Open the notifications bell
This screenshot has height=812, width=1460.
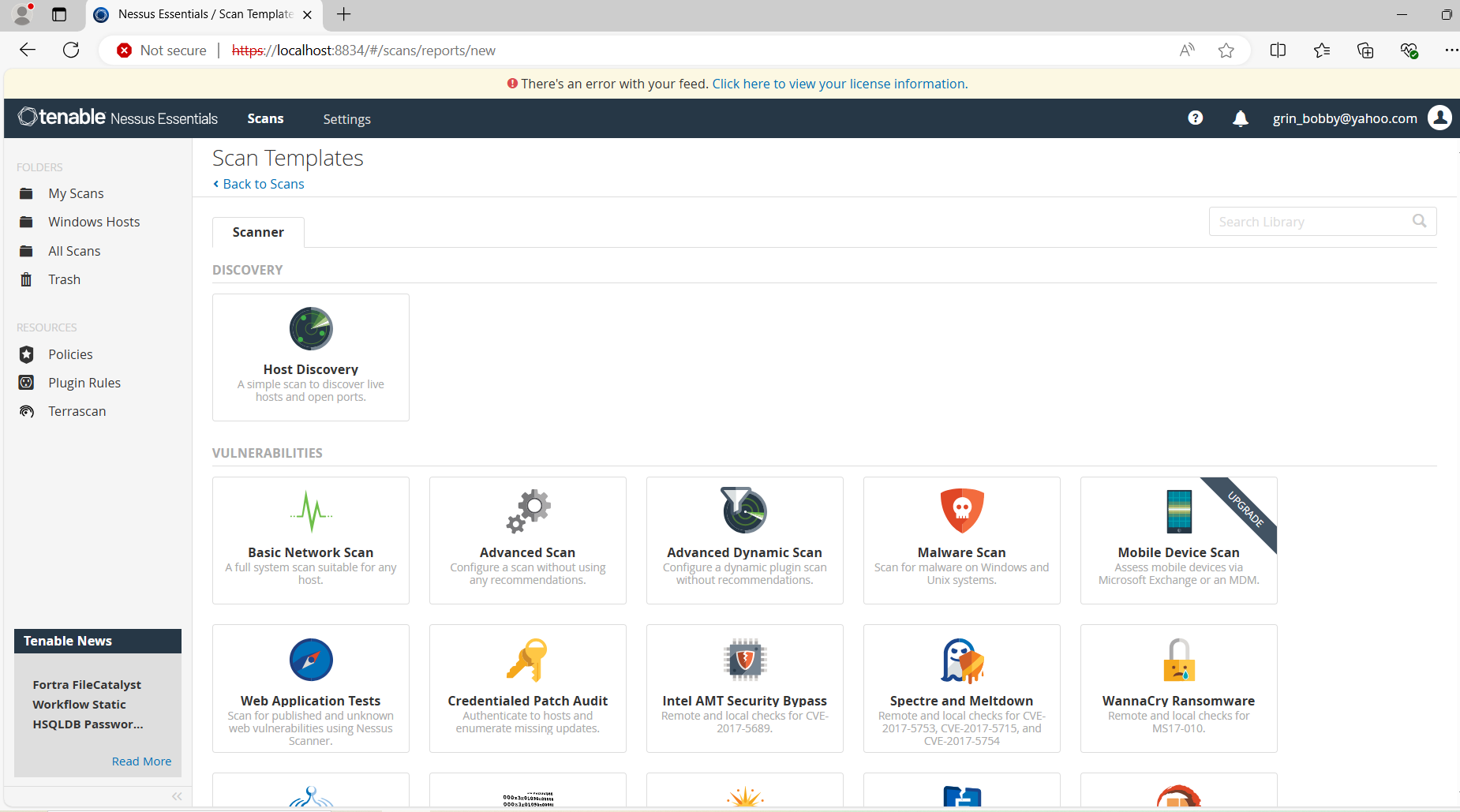coord(1240,118)
